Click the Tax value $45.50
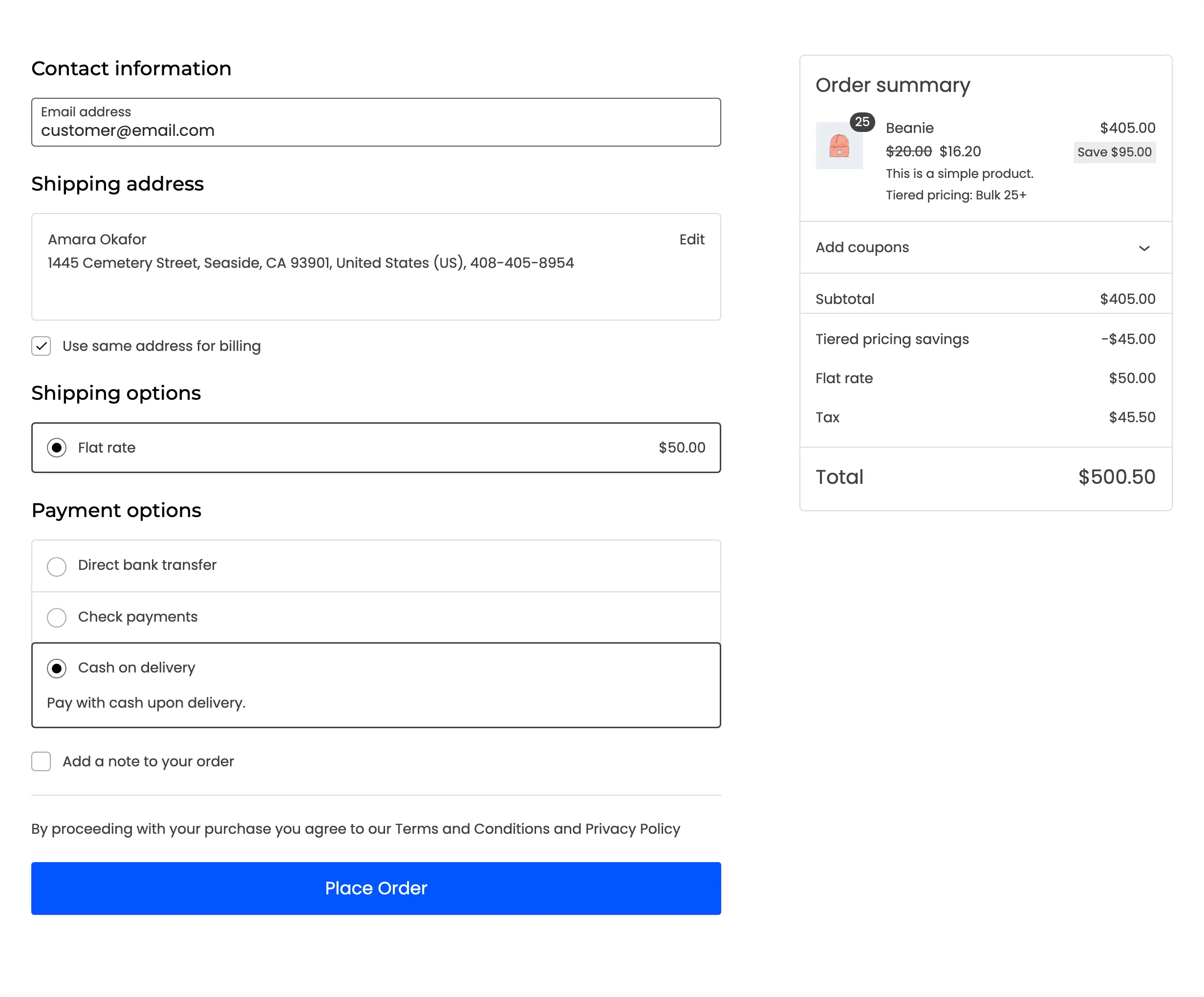This screenshot has width=1204, height=997. [1132, 417]
